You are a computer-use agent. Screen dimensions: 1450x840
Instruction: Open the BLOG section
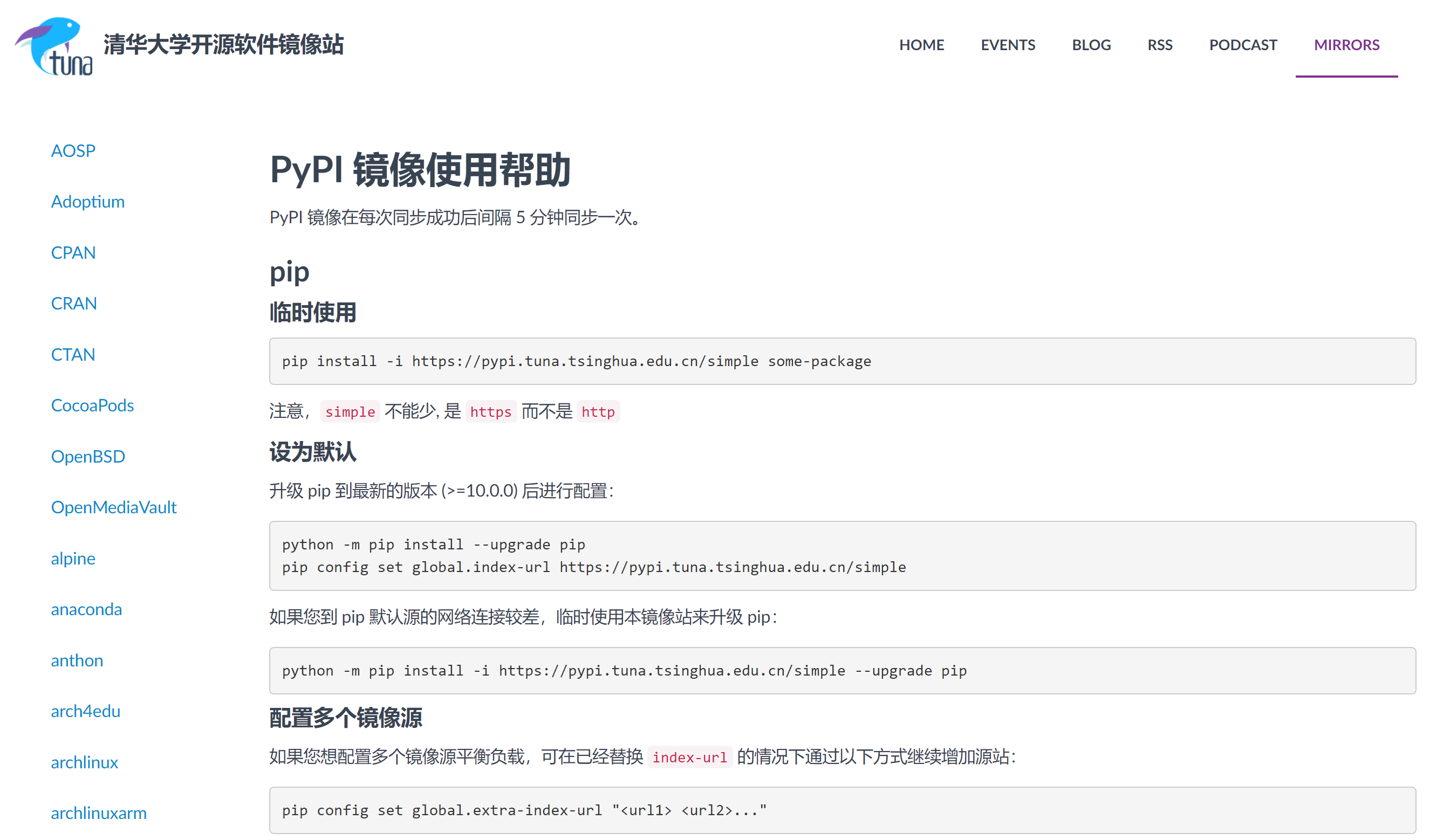tap(1091, 45)
